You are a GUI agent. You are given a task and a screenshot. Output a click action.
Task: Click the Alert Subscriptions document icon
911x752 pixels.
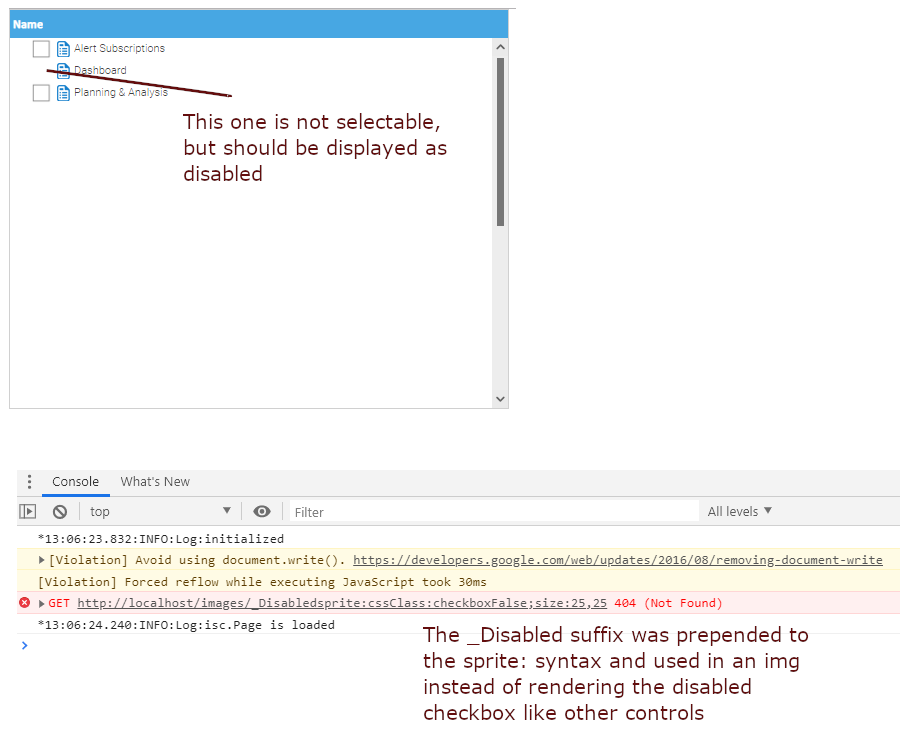63,49
